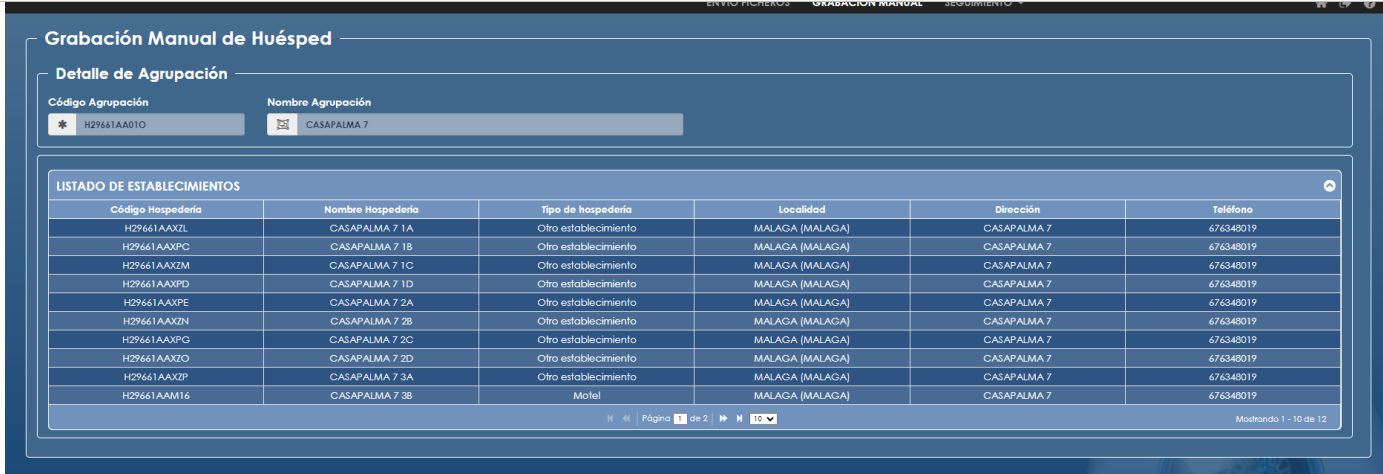This screenshot has height=474, width=1383.
Task: Select code cell H29661AAXZO
Action: point(156,358)
